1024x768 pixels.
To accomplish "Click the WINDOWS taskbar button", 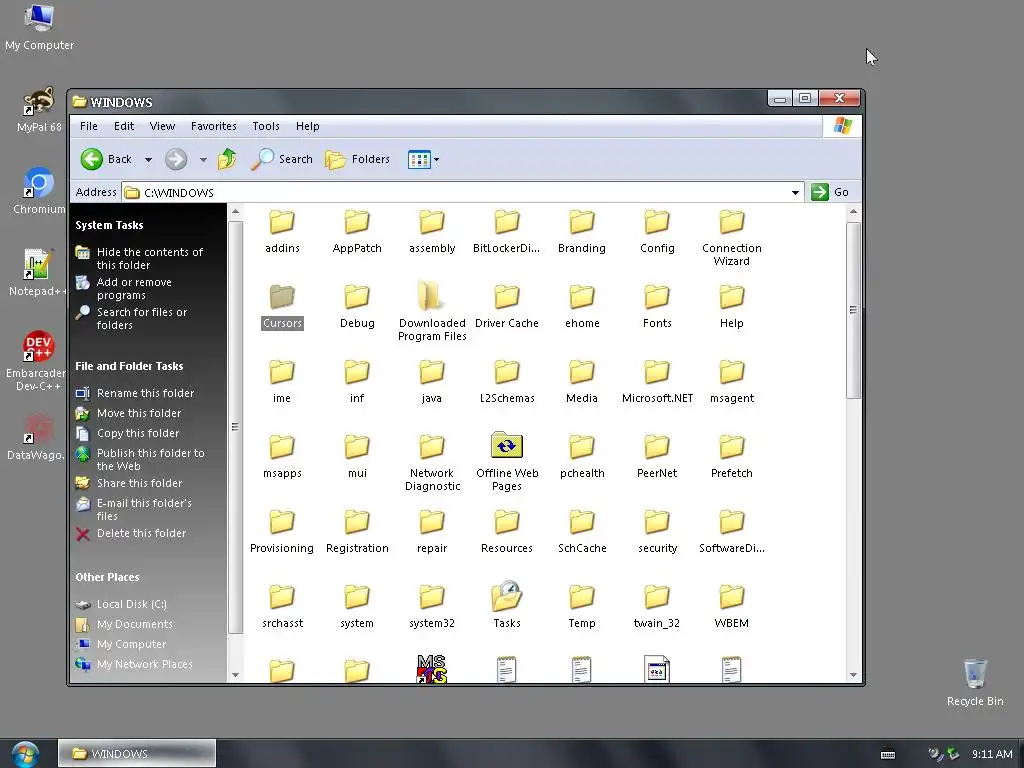I will pos(137,754).
